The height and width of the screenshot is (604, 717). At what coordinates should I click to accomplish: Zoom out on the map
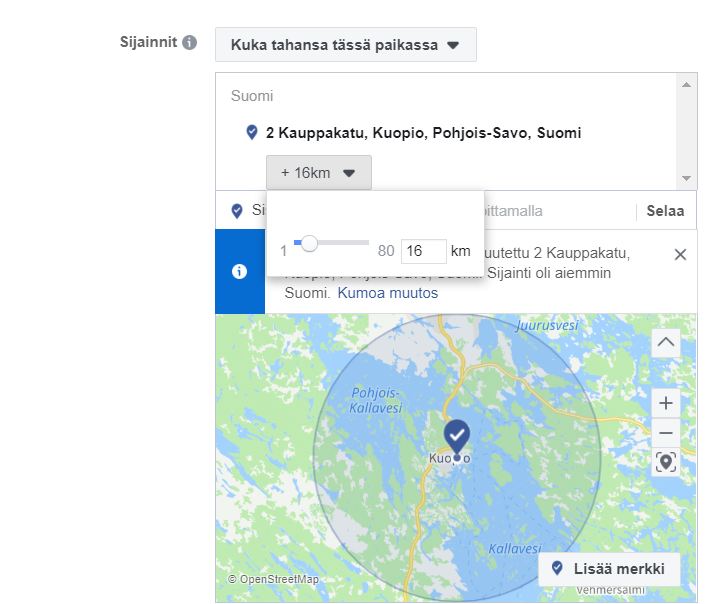[666, 433]
